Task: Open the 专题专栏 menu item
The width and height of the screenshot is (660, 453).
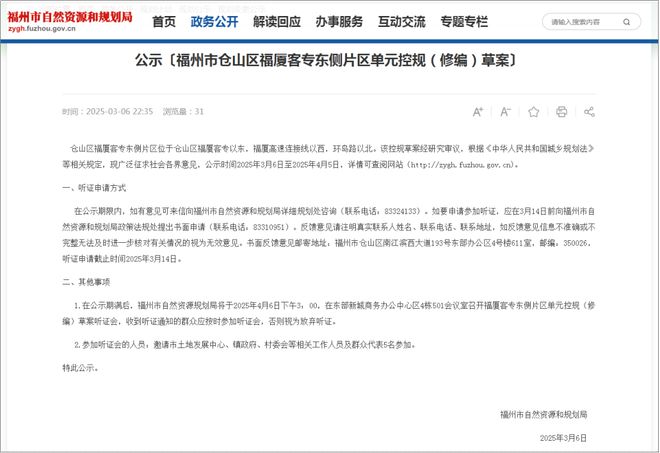Action: click(464, 21)
